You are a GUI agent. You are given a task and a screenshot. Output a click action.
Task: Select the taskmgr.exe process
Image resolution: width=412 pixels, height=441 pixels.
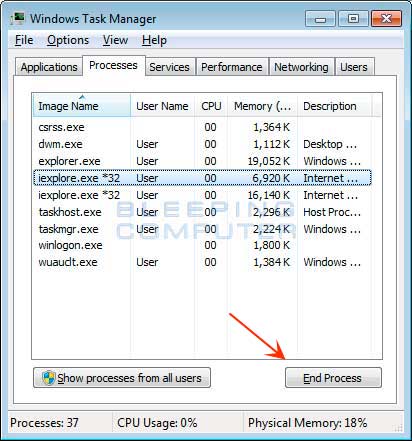coord(202,229)
